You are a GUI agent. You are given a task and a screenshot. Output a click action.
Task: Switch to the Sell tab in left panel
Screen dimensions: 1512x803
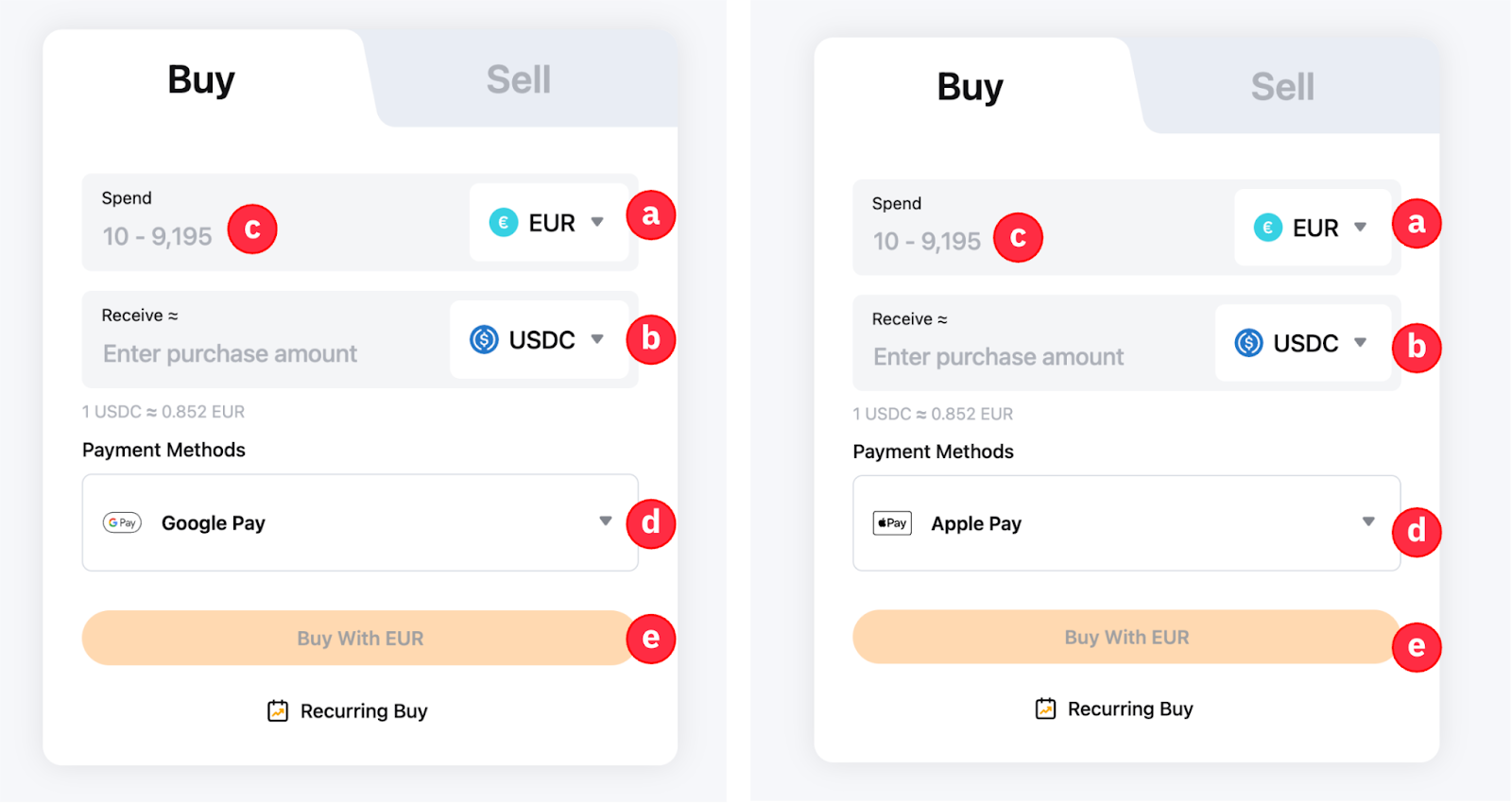[518, 80]
